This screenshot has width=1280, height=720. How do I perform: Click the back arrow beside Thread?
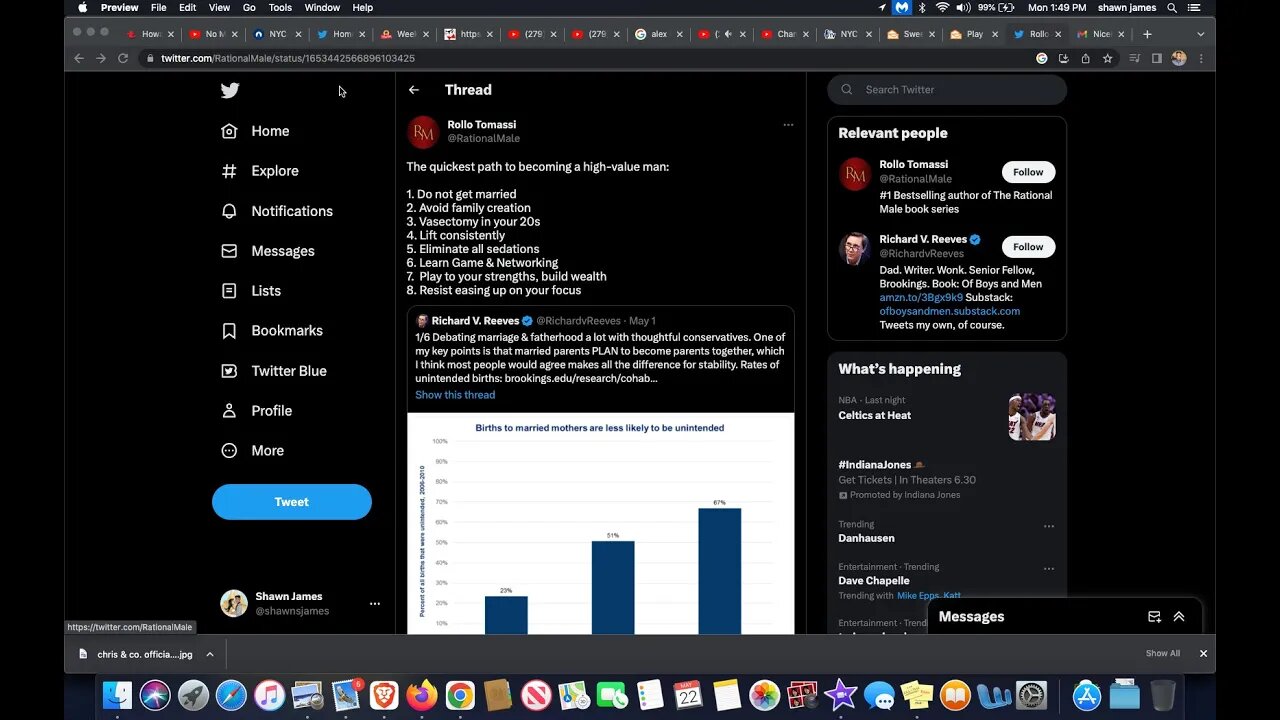pyautogui.click(x=414, y=90)
